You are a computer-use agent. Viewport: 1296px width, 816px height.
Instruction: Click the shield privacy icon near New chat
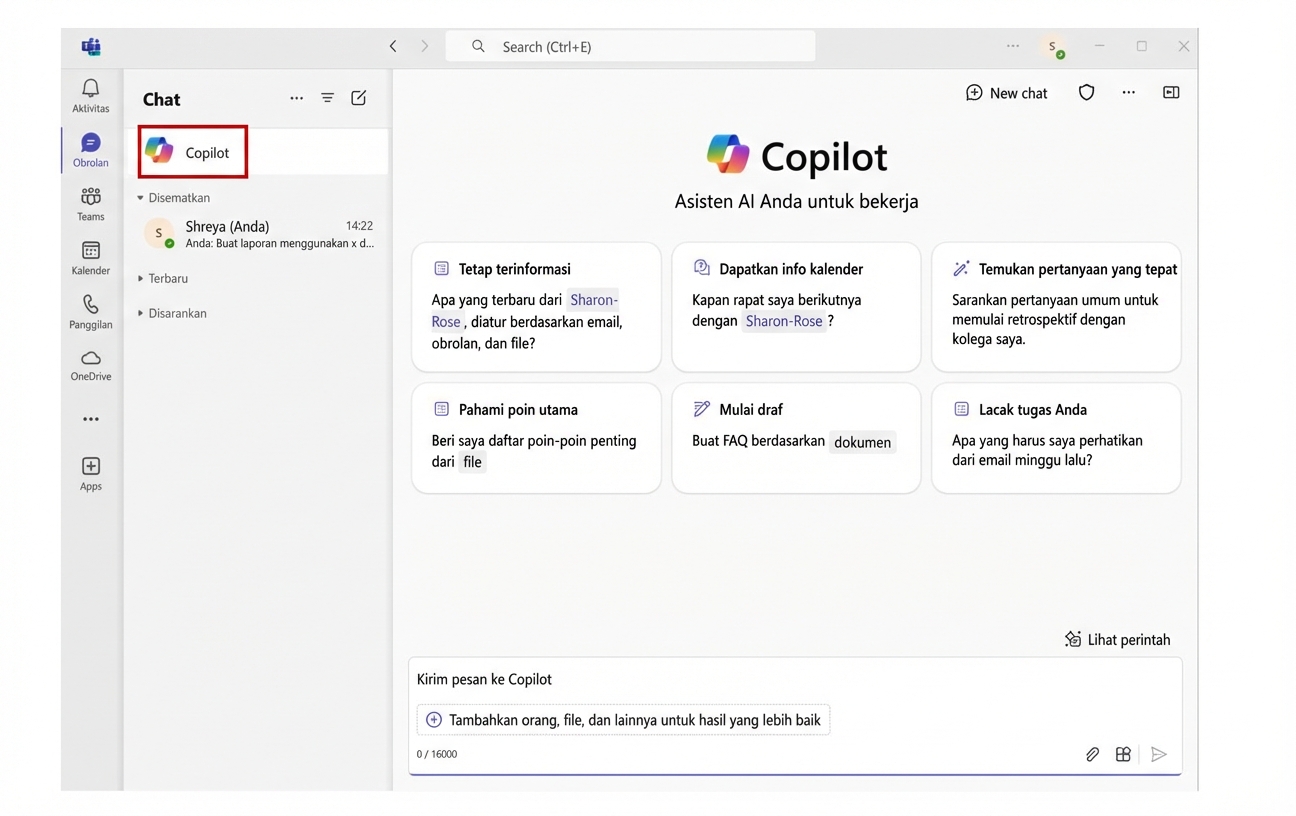click(1086, 92)
